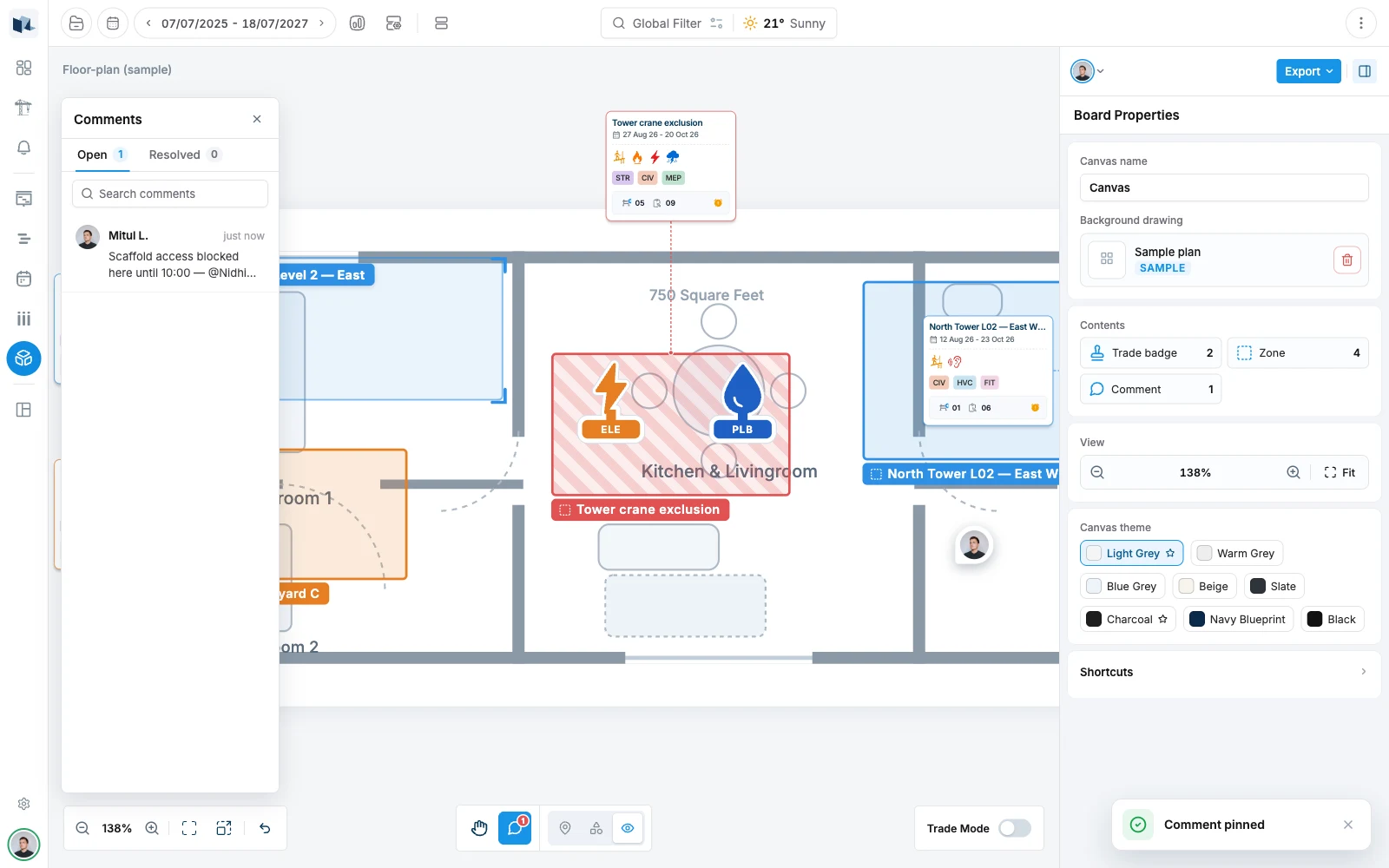The image size is (1389, 868).
Task: Go to the next date range
Action: [x=321, y=23]
